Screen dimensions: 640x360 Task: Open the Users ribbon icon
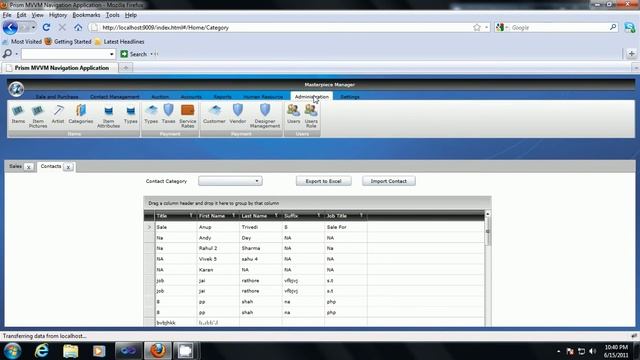point(293,114)
